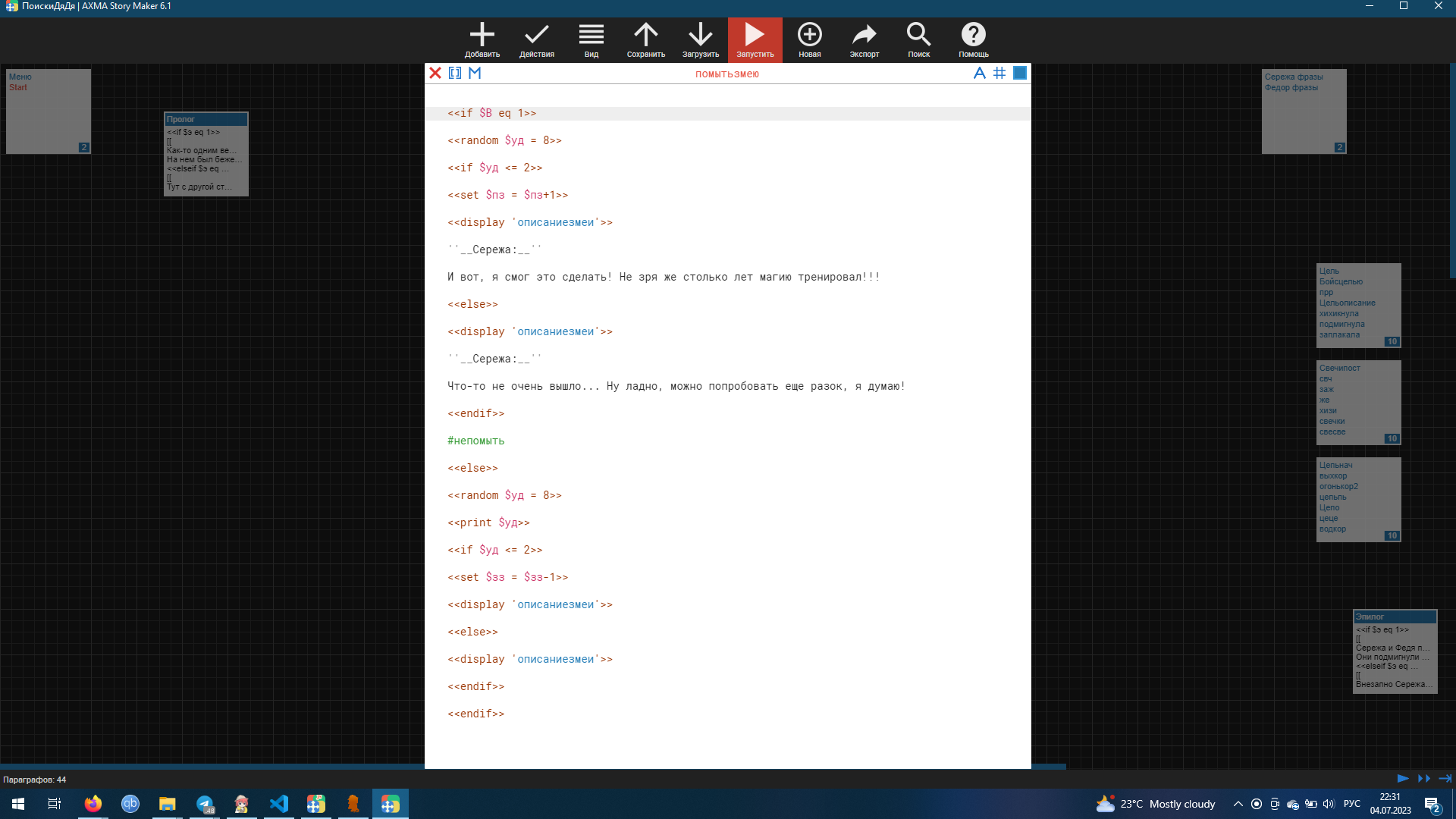Toggle the hash tag icon in editor
The height and width of the screenshot is (819, 1456).
(x=999, y=73)
